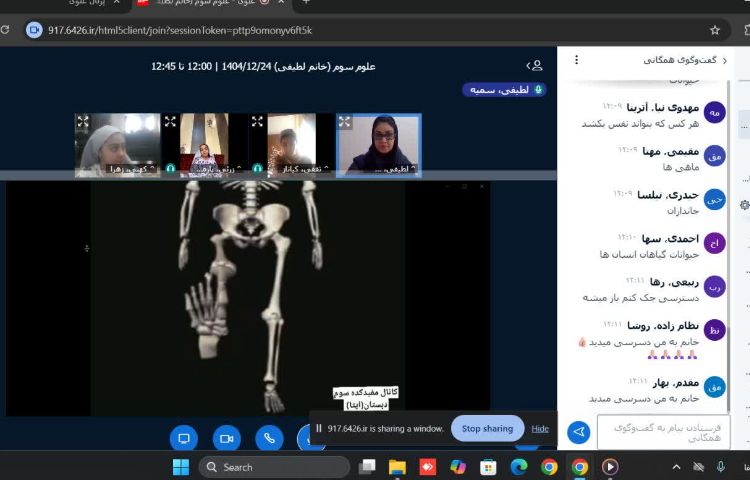The image size is (750, 480).
Task: Make تقفی کیاناز webcam fullscreen
Action: 257,121
